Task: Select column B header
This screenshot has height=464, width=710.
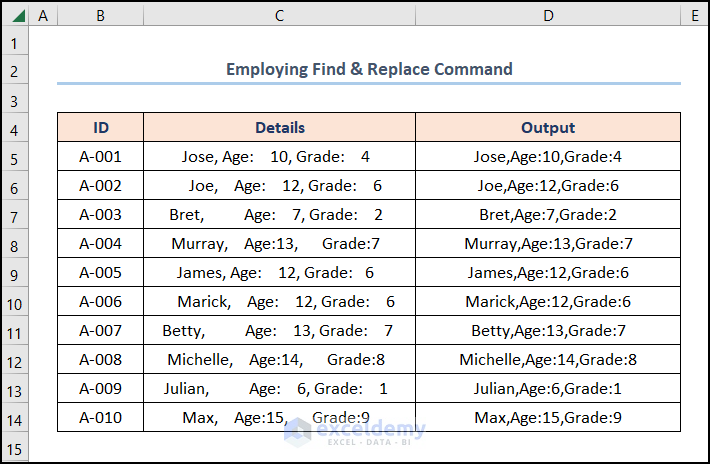Action: 100,15
